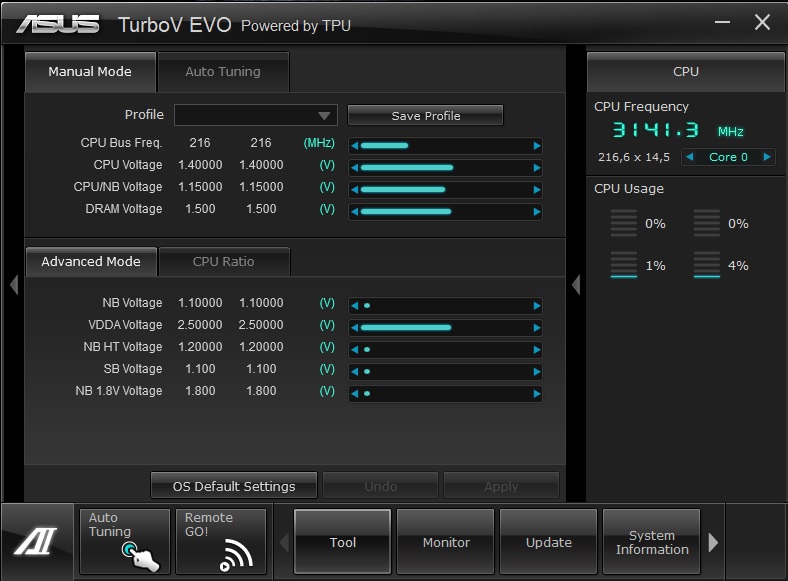Open the Tool menu button
This screenshot has height=581, width=788.
[x=342, y=542]
